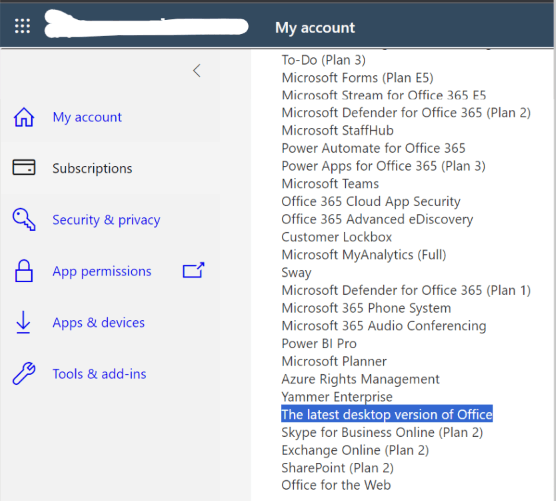The image size is (556, 501).
Task: Click the padlock icon for App permissions
Action: pos(24,271)
